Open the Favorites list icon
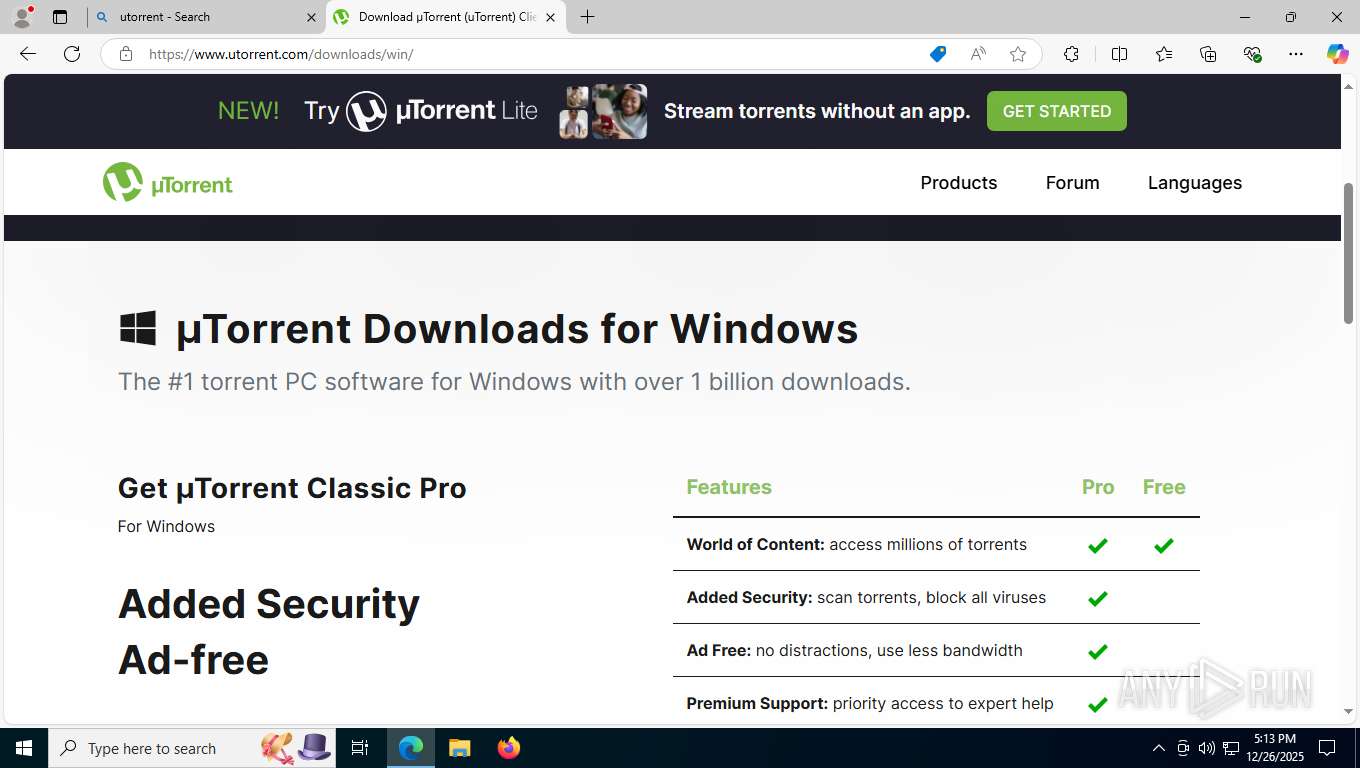 click(x=1164, y=54)
